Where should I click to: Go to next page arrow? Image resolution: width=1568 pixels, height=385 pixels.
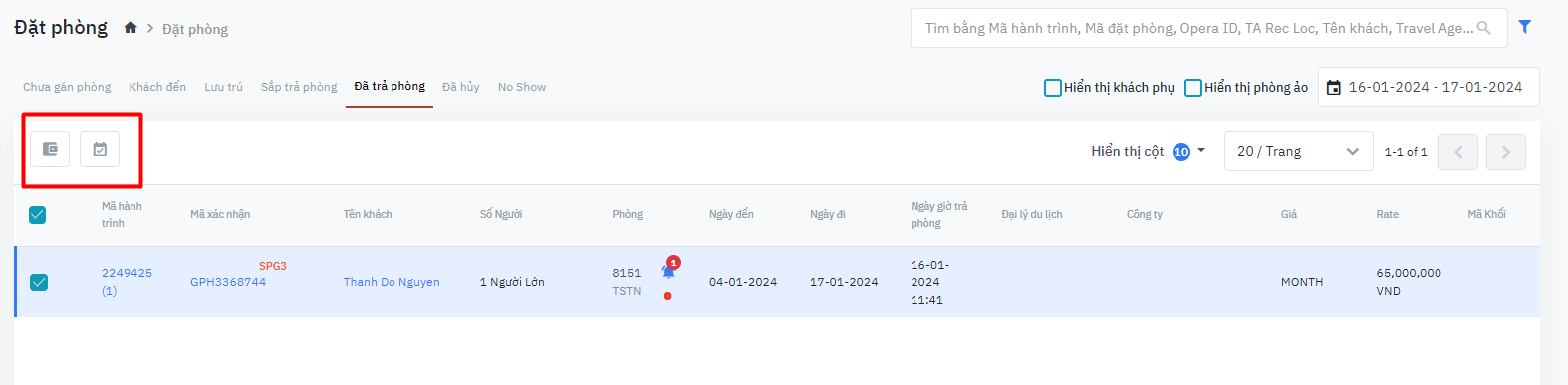pos(1506,152)
